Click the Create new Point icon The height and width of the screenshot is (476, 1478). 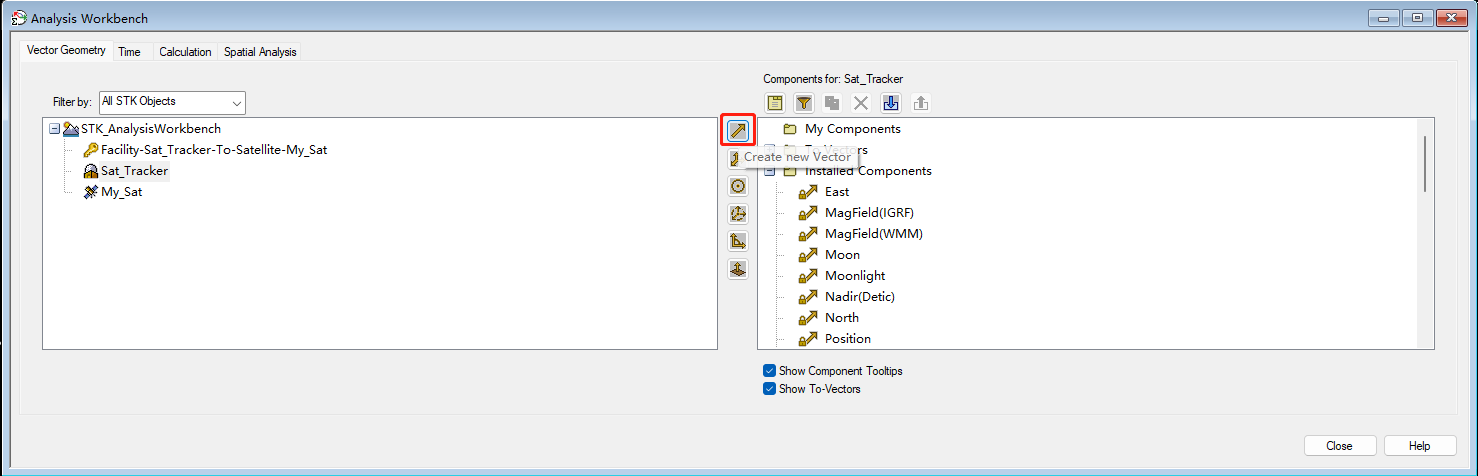(738, 186)
